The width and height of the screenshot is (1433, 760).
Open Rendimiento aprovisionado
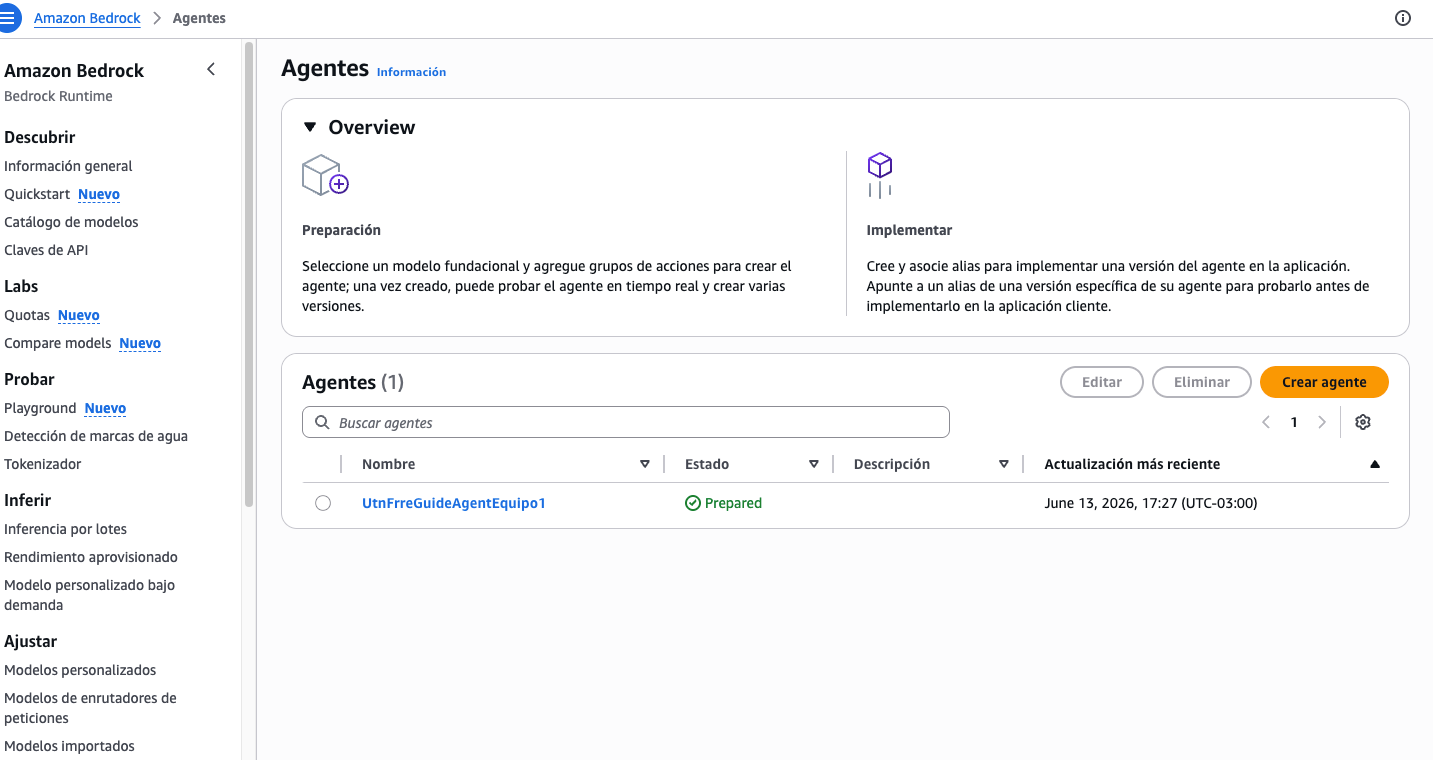pyautogui.click(x=91, y=557)
